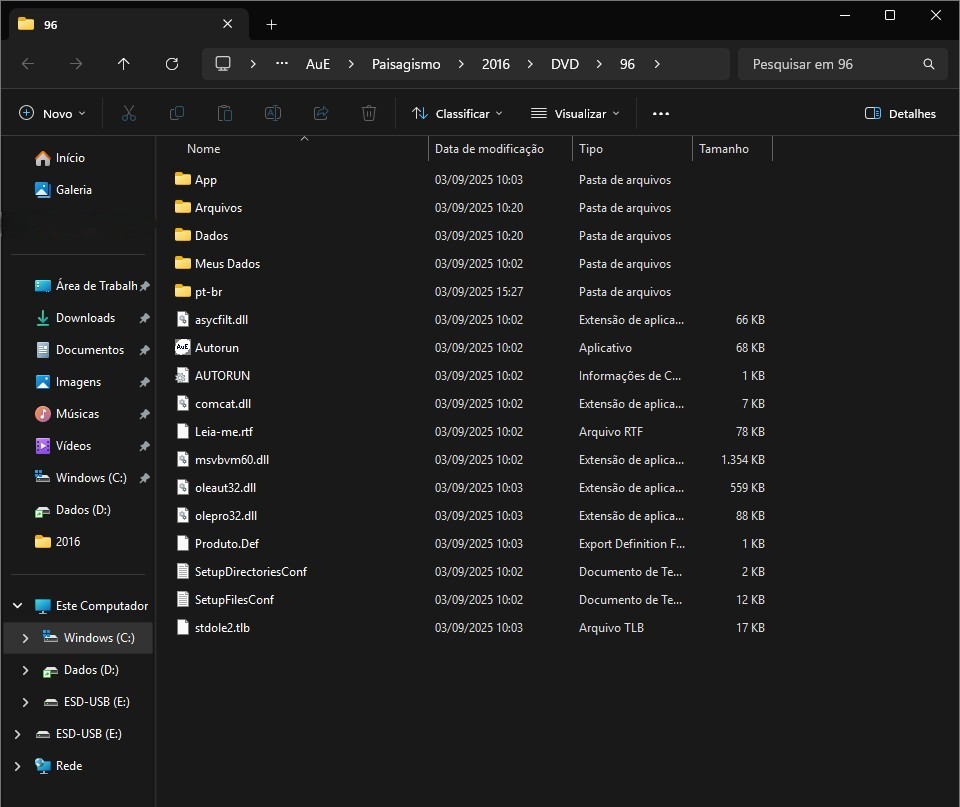
Task: Click the Rename icon in toolbar
Action: (272, 113)
